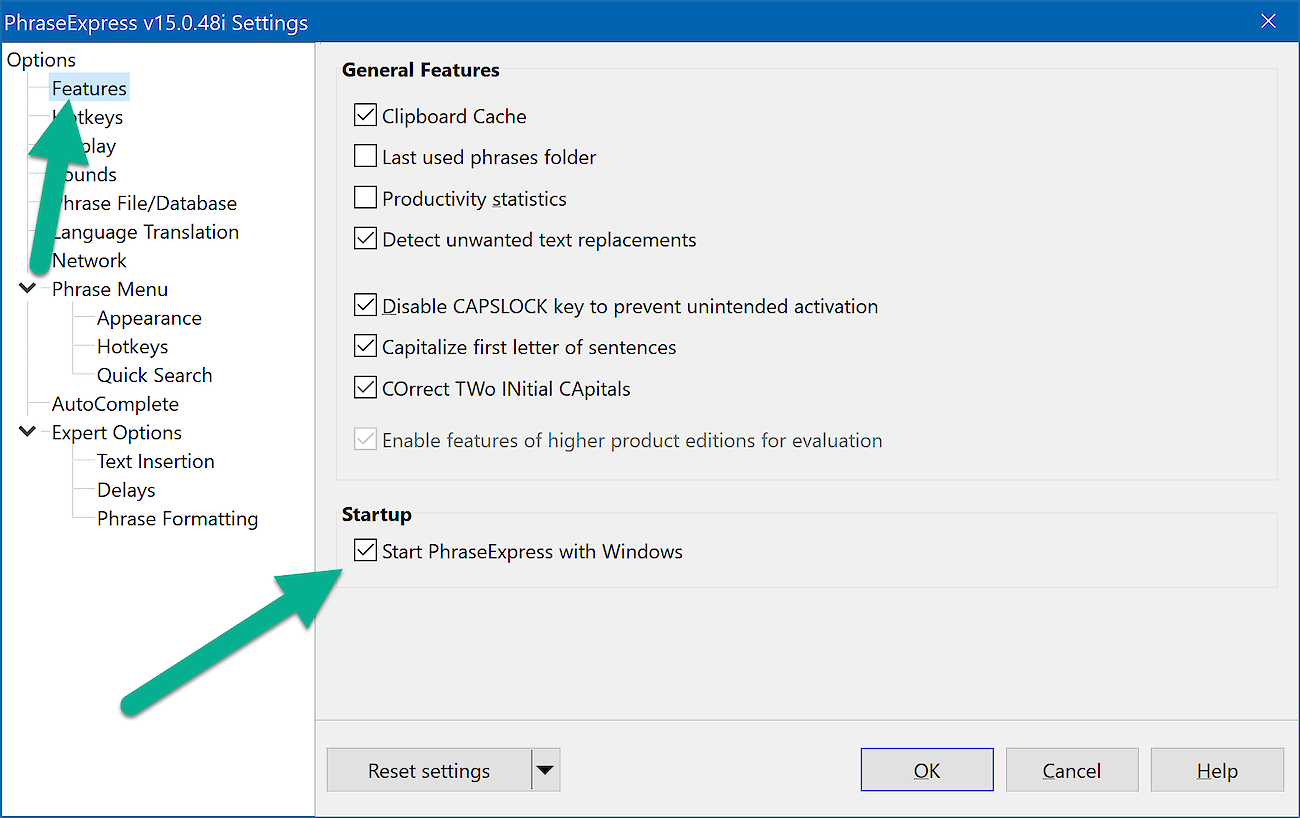Open Text Insertion settings
Image resolution: width=1300 pixels, height=818 pixels.
click(155, 461)
